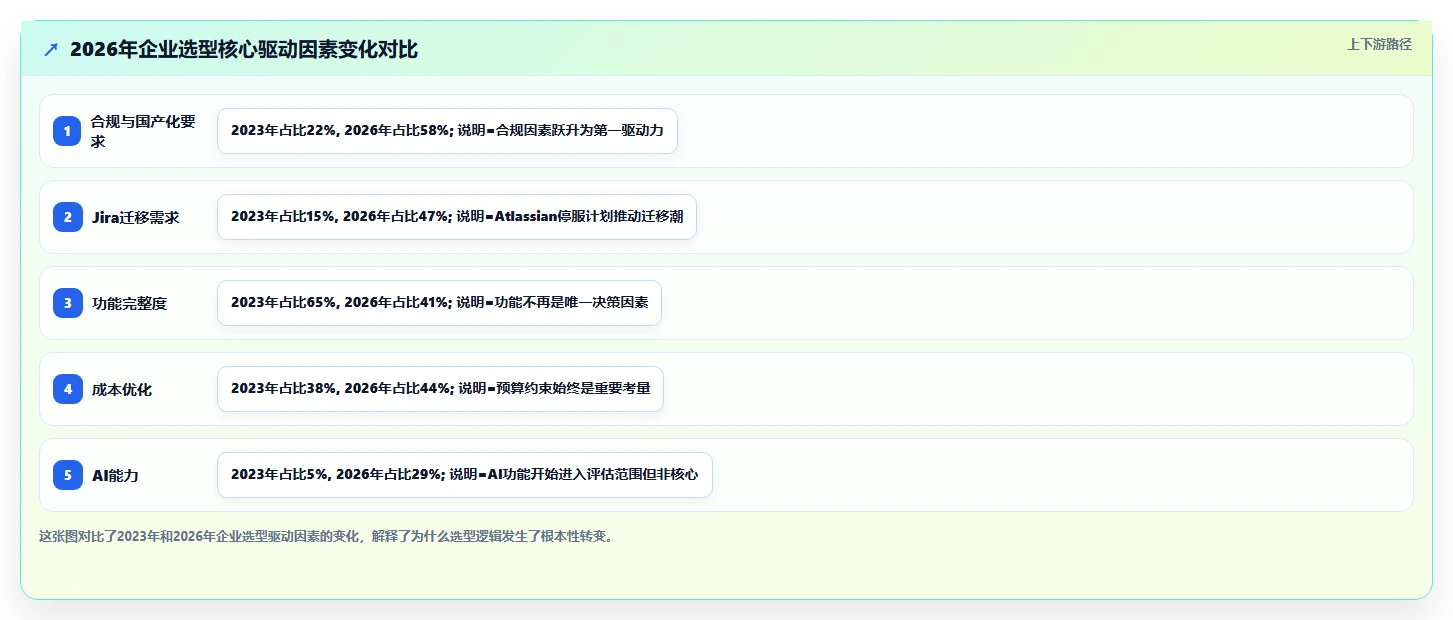This screenshot has width=1453, height=620.
Task: Click number badge 1 for 合规与国产化要求
Action: (68, 131)
